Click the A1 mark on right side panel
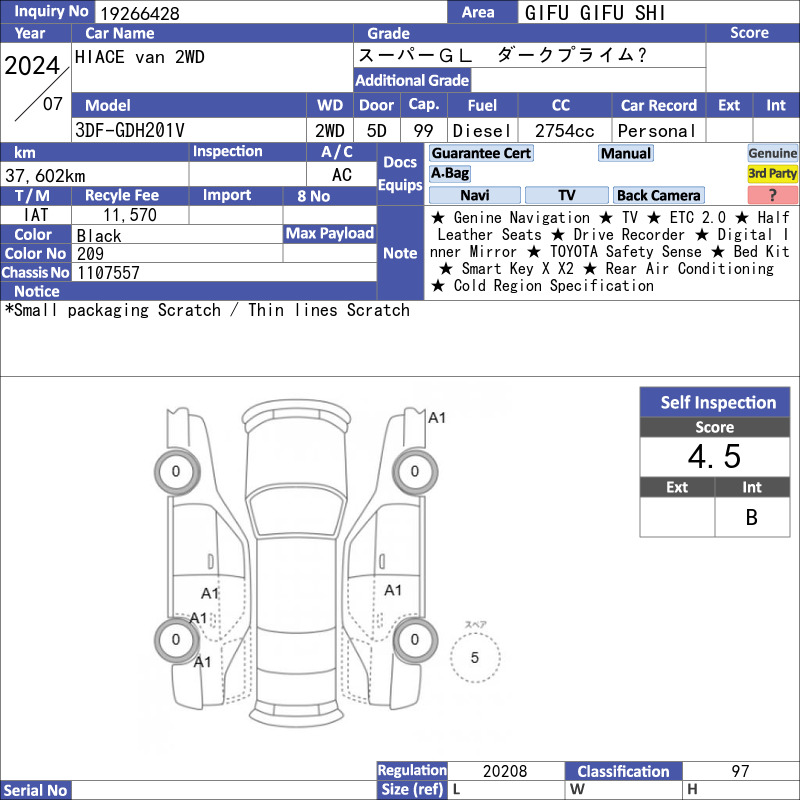The image size is (800, 800). pos(393,590)
